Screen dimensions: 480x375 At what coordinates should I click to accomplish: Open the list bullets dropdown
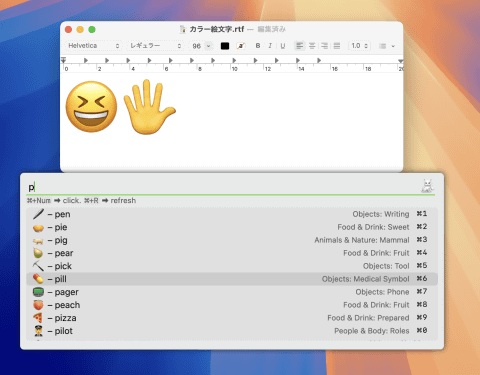387,46
